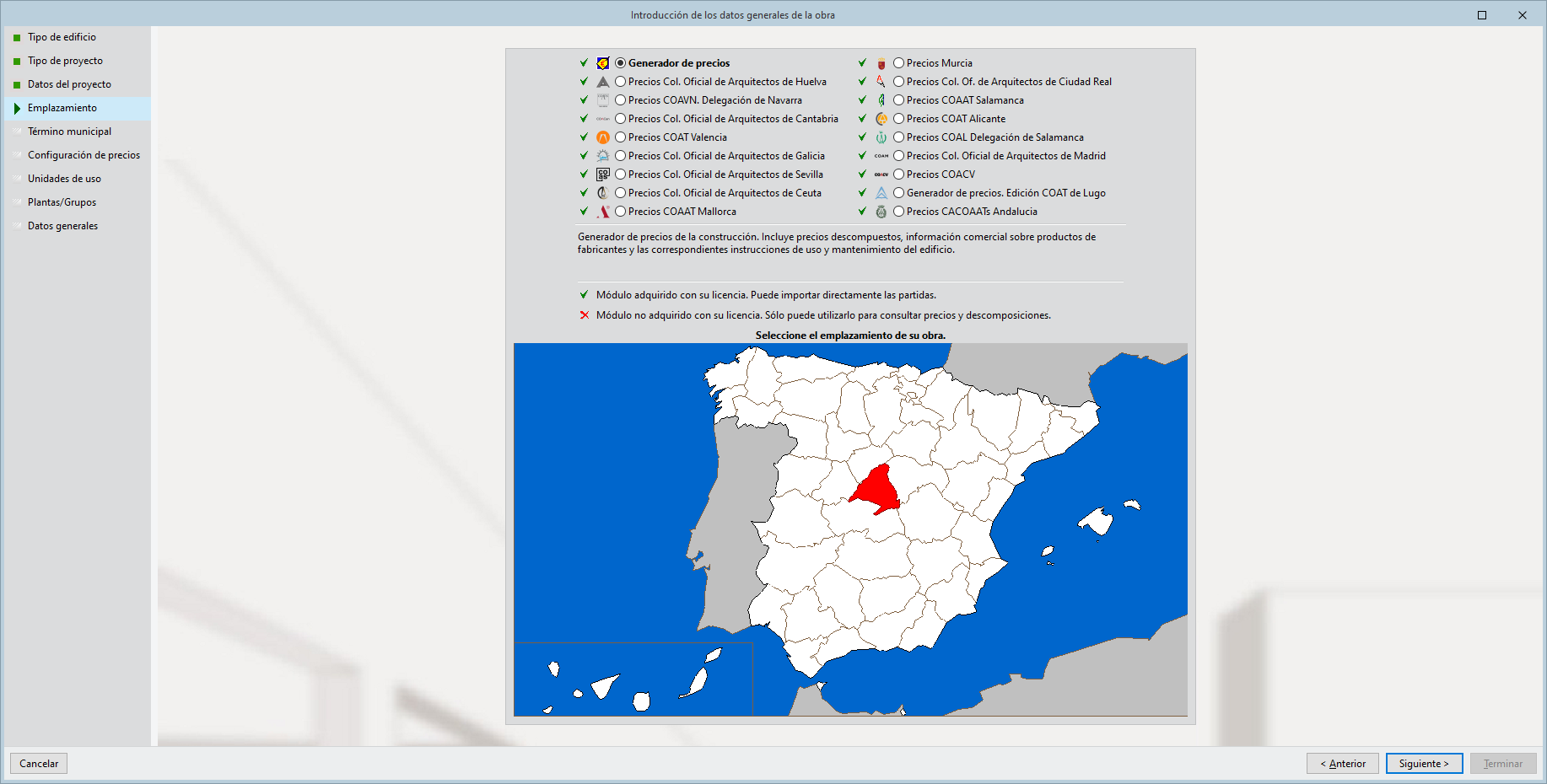1547x784 pixels.
Task: Click the Generador de precios euro icon
Action: (603, 63)
